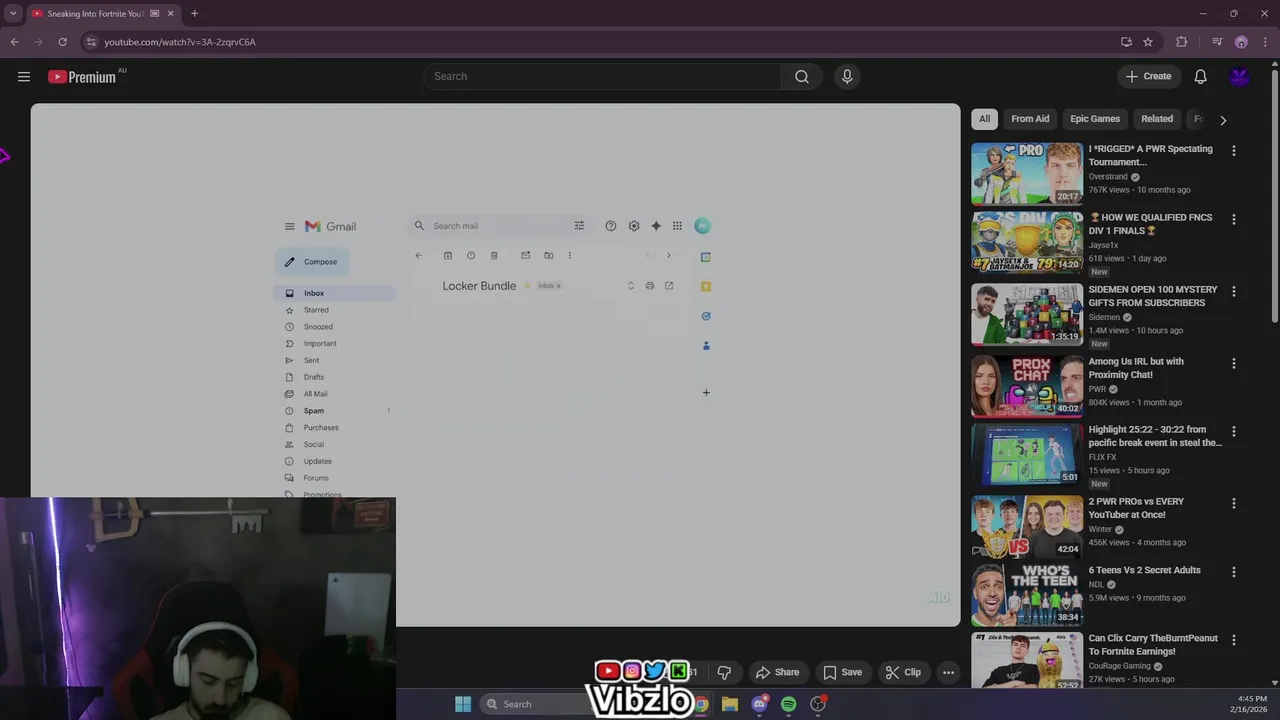Screen dimensions: 1280x720
Task: Click the Clip button
Action: [x=903, y=672]
